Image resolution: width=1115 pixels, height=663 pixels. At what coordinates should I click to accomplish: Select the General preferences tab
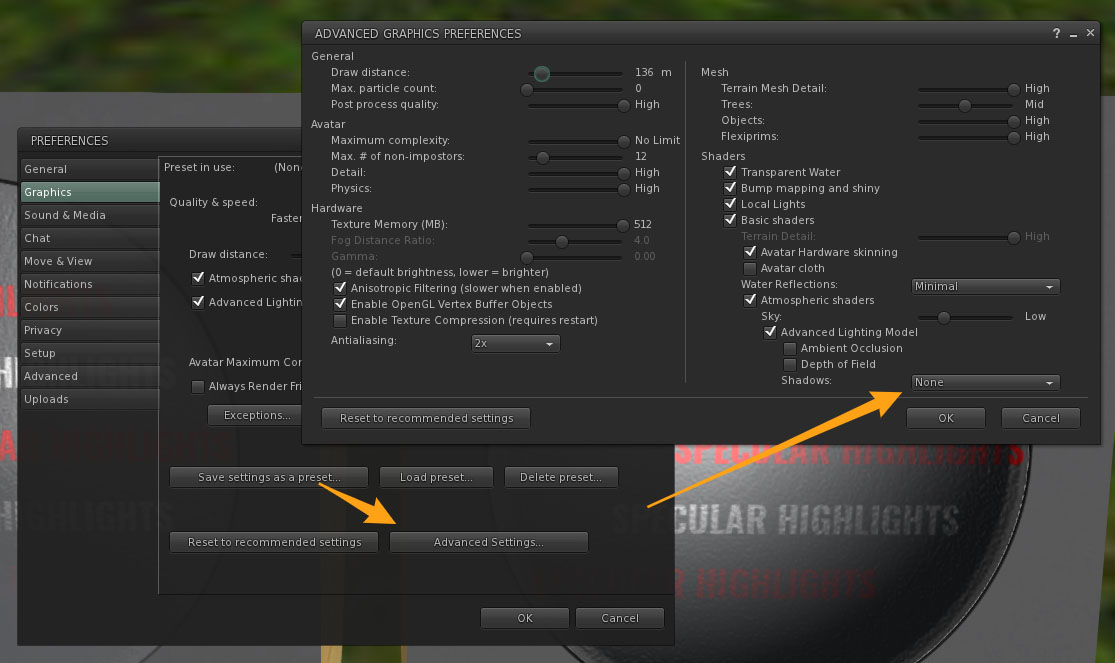[x=90, y=169]
